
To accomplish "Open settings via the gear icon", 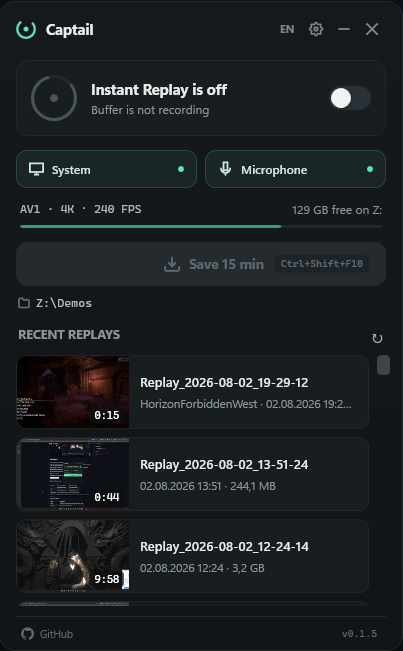I will coord(316,29).
